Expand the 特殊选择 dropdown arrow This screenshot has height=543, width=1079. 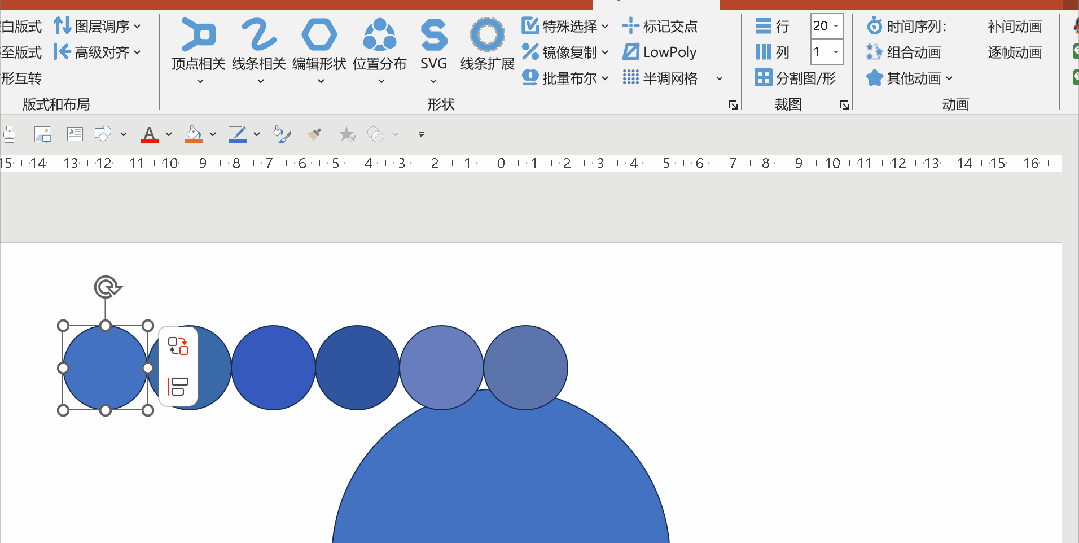pyautogui.click(x=605, y=26)
